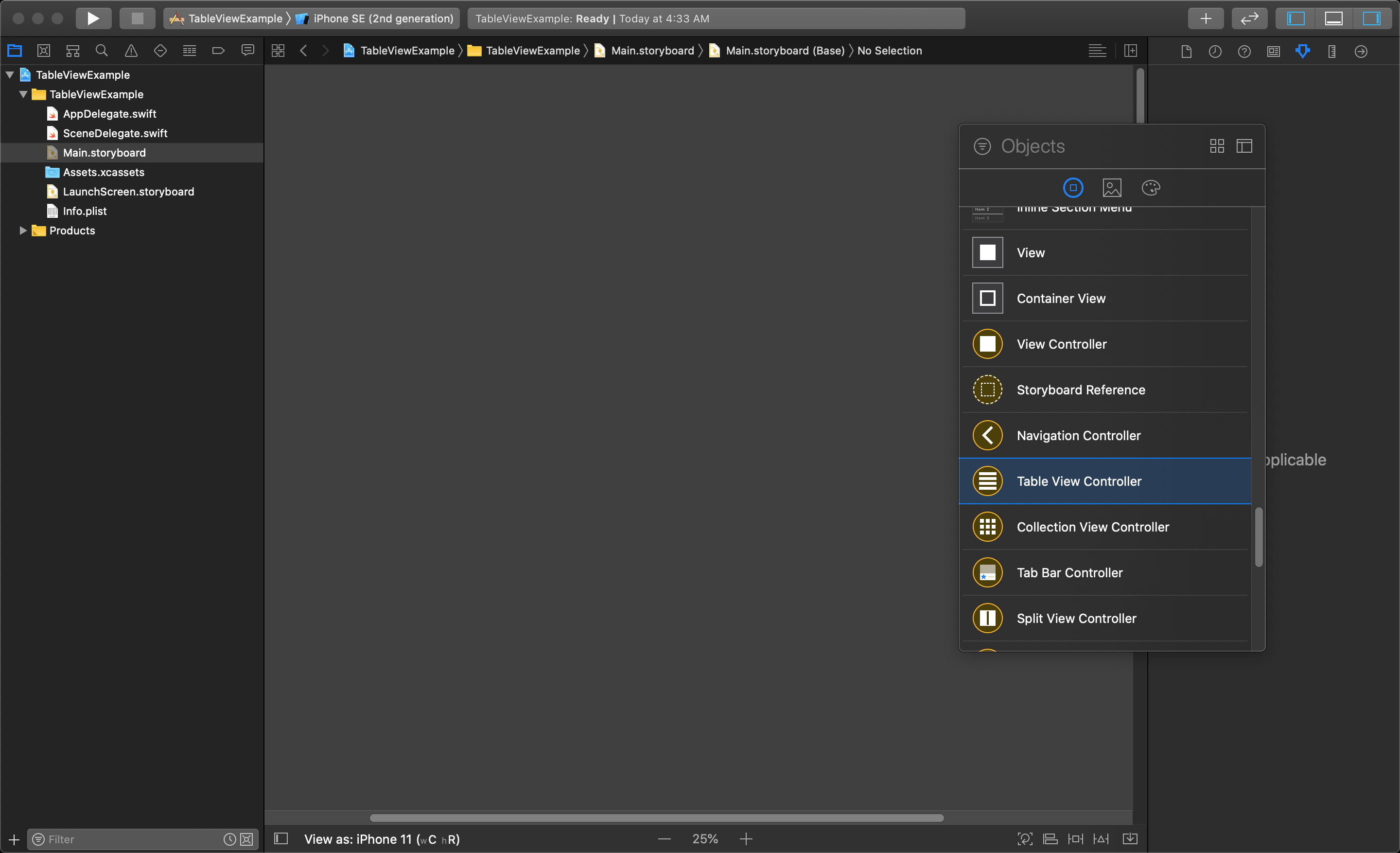Open Assets.xcassets in the navigator
This screenshot has width=1400, height=853.
(x=104, y=172)
